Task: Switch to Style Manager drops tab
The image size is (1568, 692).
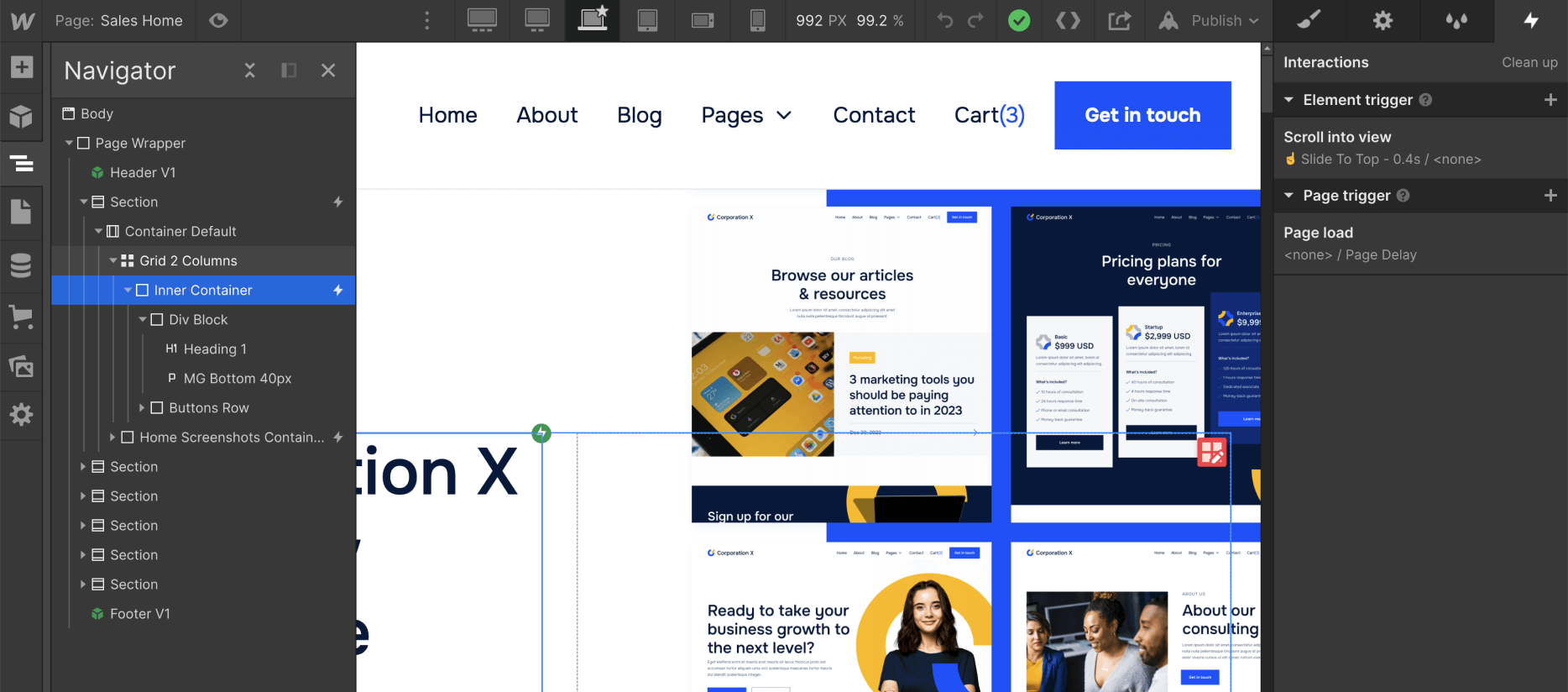Action: click(x=1456, y=20)
